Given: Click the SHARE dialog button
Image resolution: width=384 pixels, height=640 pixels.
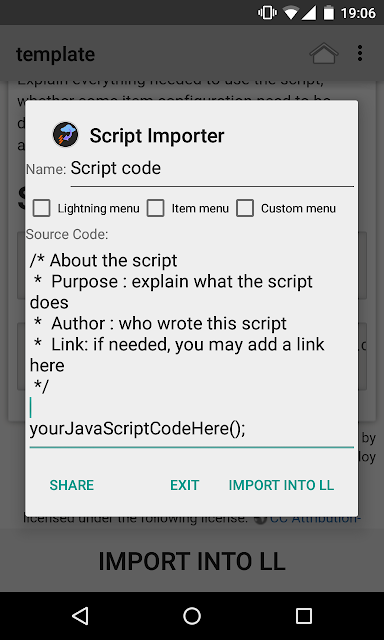Looking at the screenshot, I should [x=72, y=485].
